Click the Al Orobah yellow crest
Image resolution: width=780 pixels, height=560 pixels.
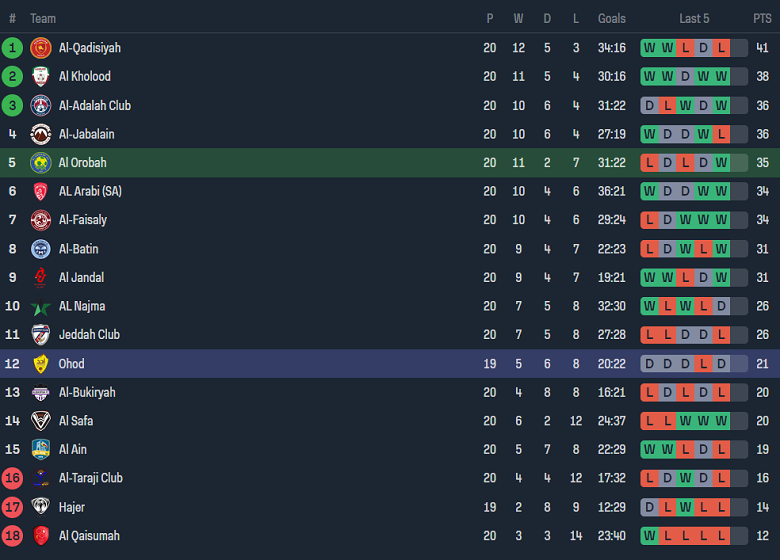point(41,163)
